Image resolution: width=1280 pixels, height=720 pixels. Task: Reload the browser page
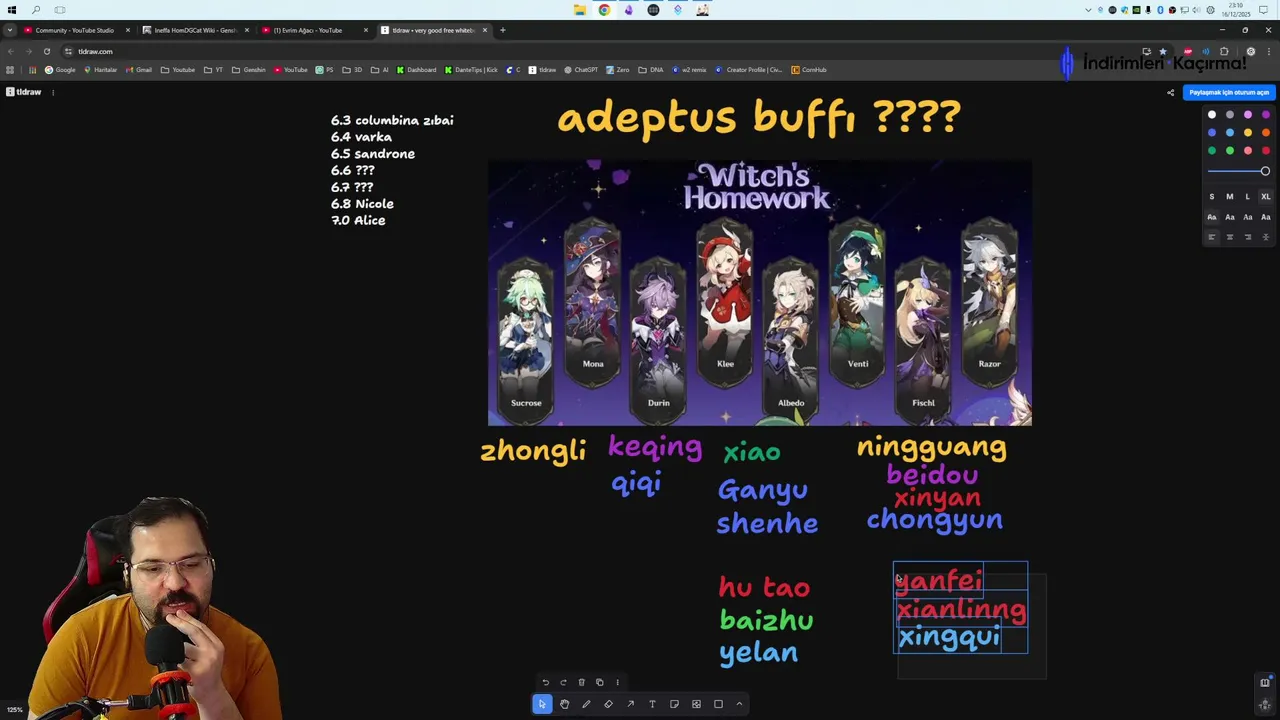(46, 51)
